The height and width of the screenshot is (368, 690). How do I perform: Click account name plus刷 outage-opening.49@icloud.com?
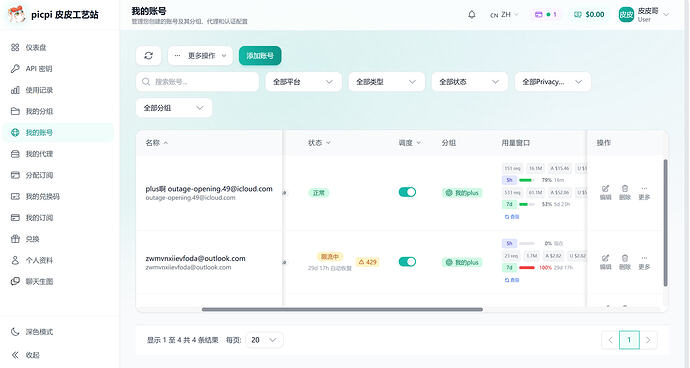[x=209, y=189]
